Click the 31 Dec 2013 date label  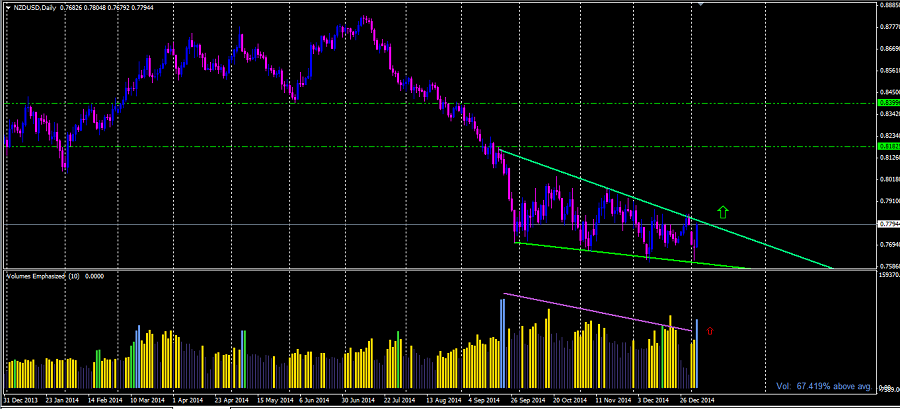point(22,400)
